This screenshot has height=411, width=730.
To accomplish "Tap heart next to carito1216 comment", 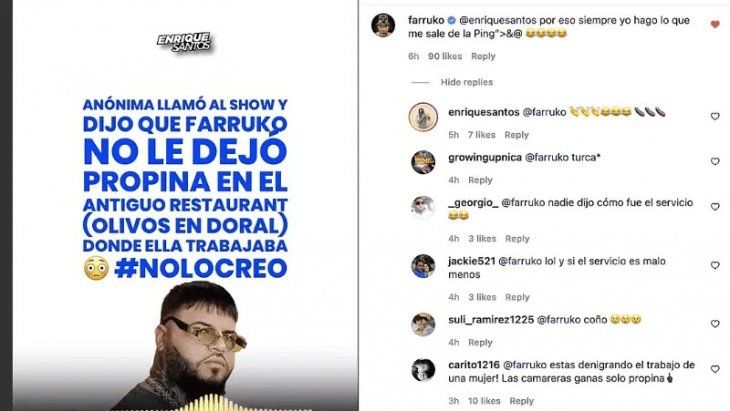I will (x=715, y=369).
